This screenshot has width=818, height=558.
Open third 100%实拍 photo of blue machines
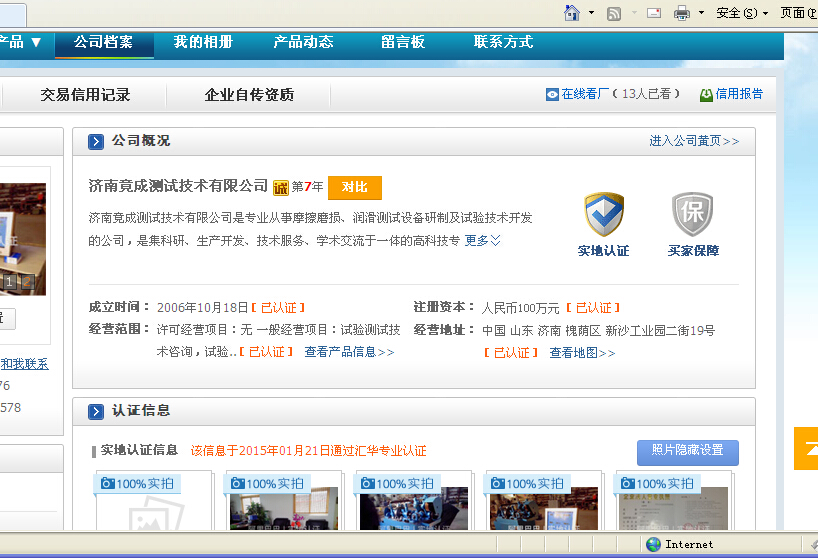(414, 502)
